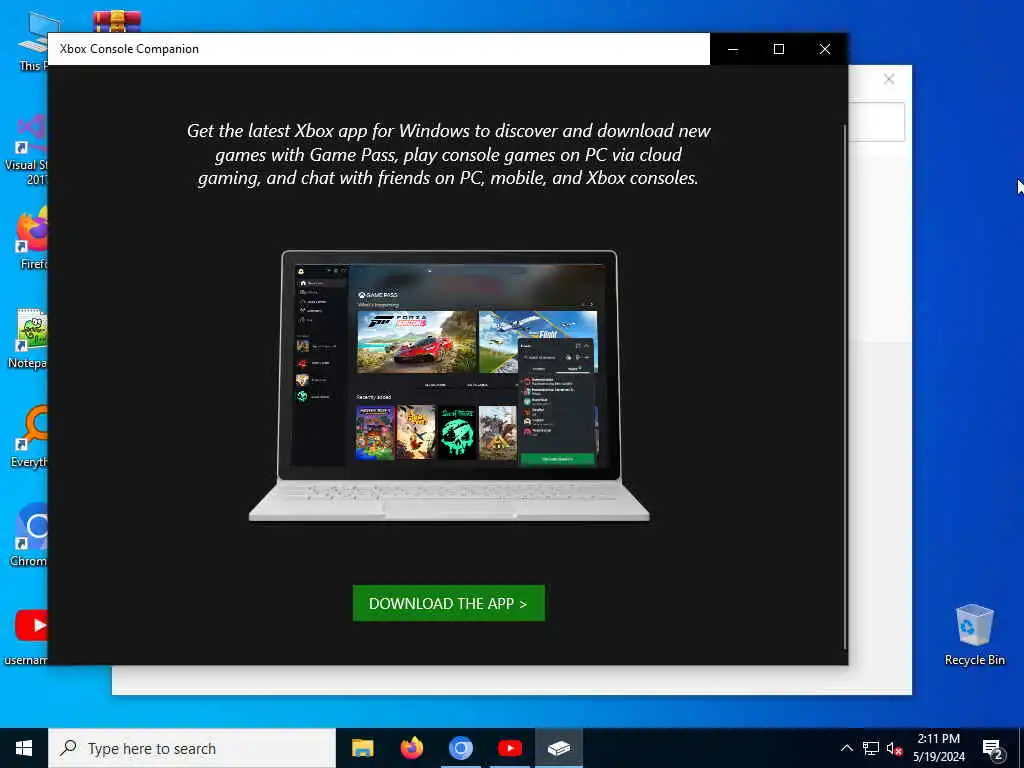The image size is (1024, 768).
Task: Open the Windows Start menu
Action: (x=24, y=748)
